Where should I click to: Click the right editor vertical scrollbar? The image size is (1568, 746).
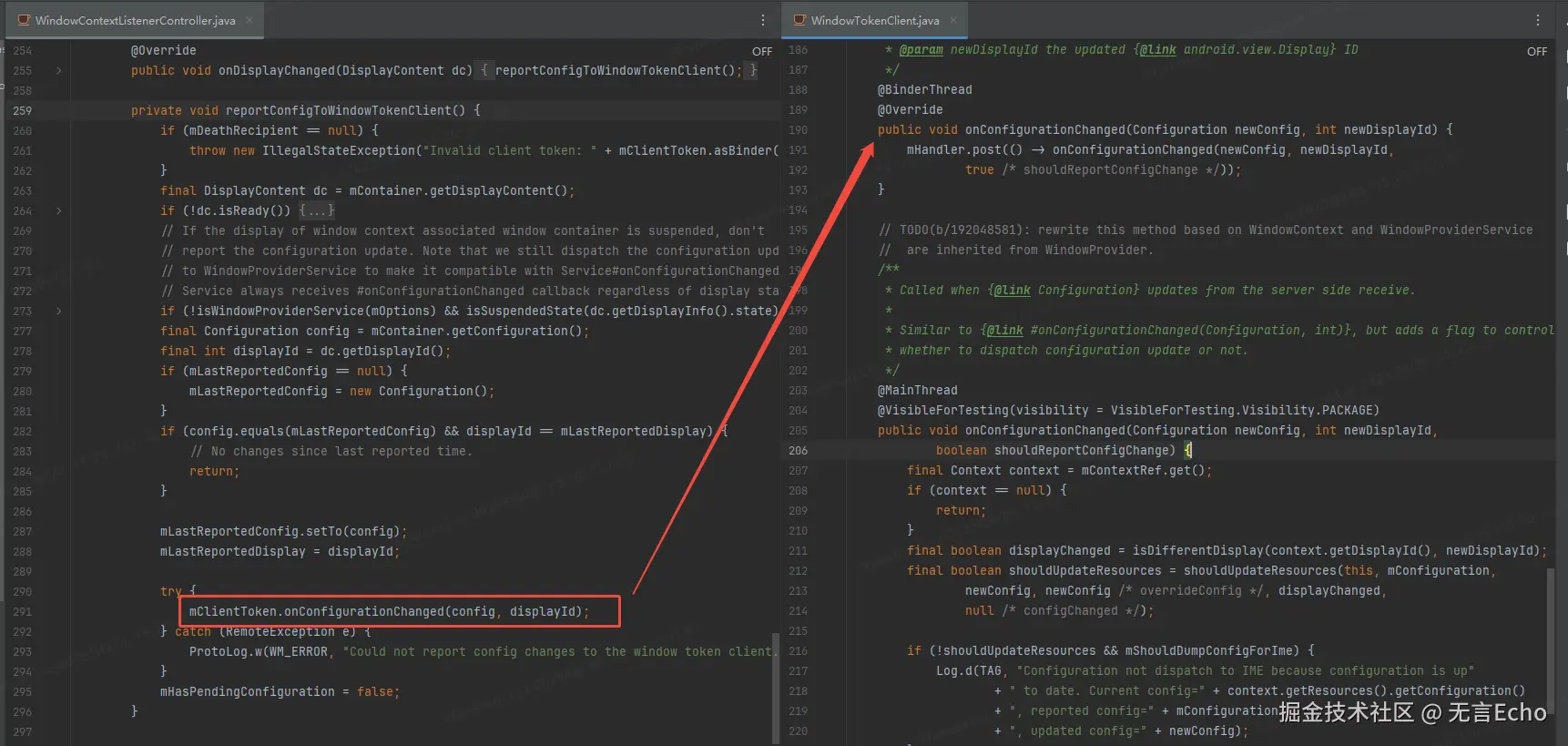point(1549,638)
